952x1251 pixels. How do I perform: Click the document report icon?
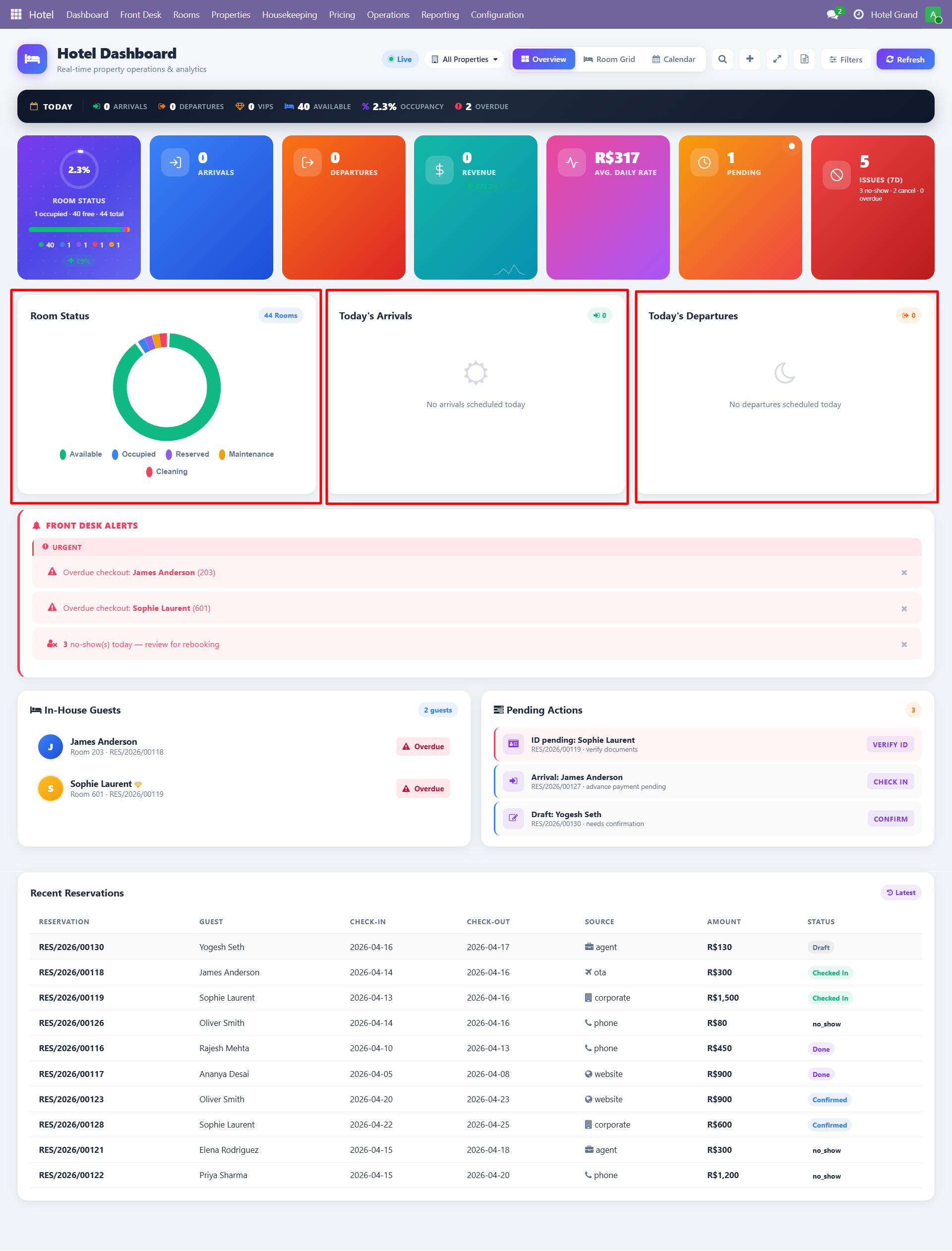[804, 59]
